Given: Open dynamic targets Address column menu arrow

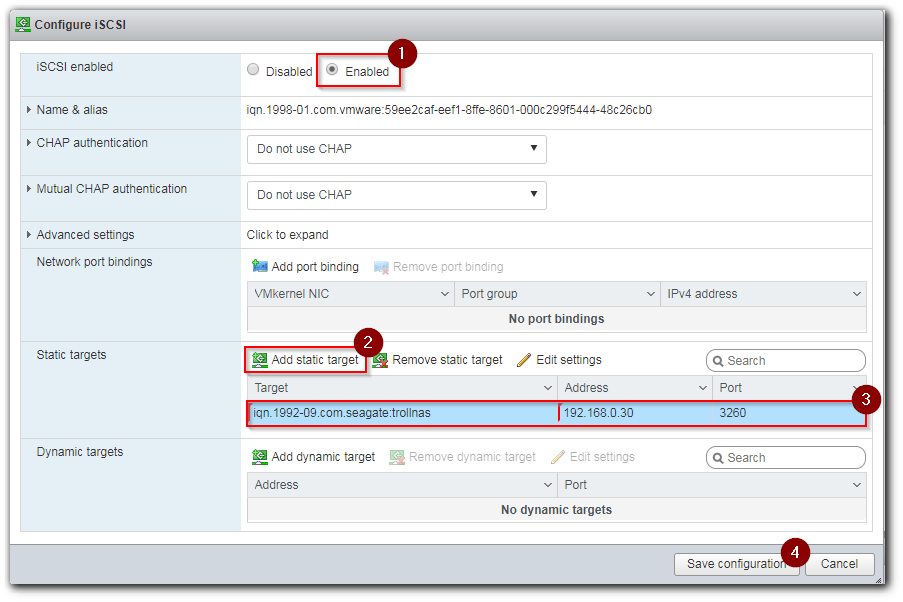Looking at the screenshot, I should [548, 485].
